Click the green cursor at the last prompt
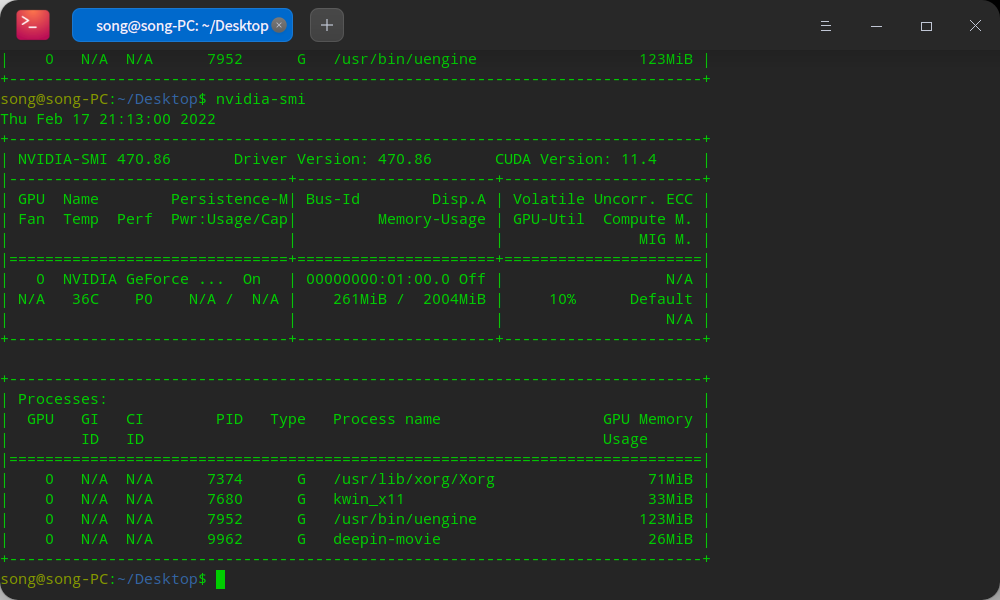 click(221, 579)
